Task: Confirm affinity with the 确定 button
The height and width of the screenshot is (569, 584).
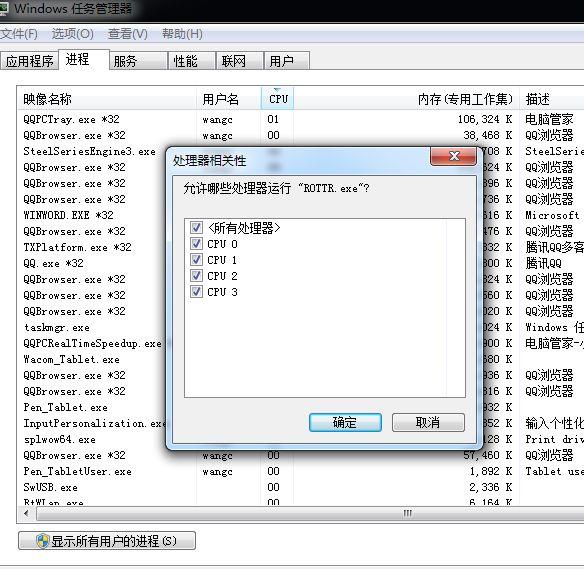Action: pyautogui.click(x=345, y=423)
